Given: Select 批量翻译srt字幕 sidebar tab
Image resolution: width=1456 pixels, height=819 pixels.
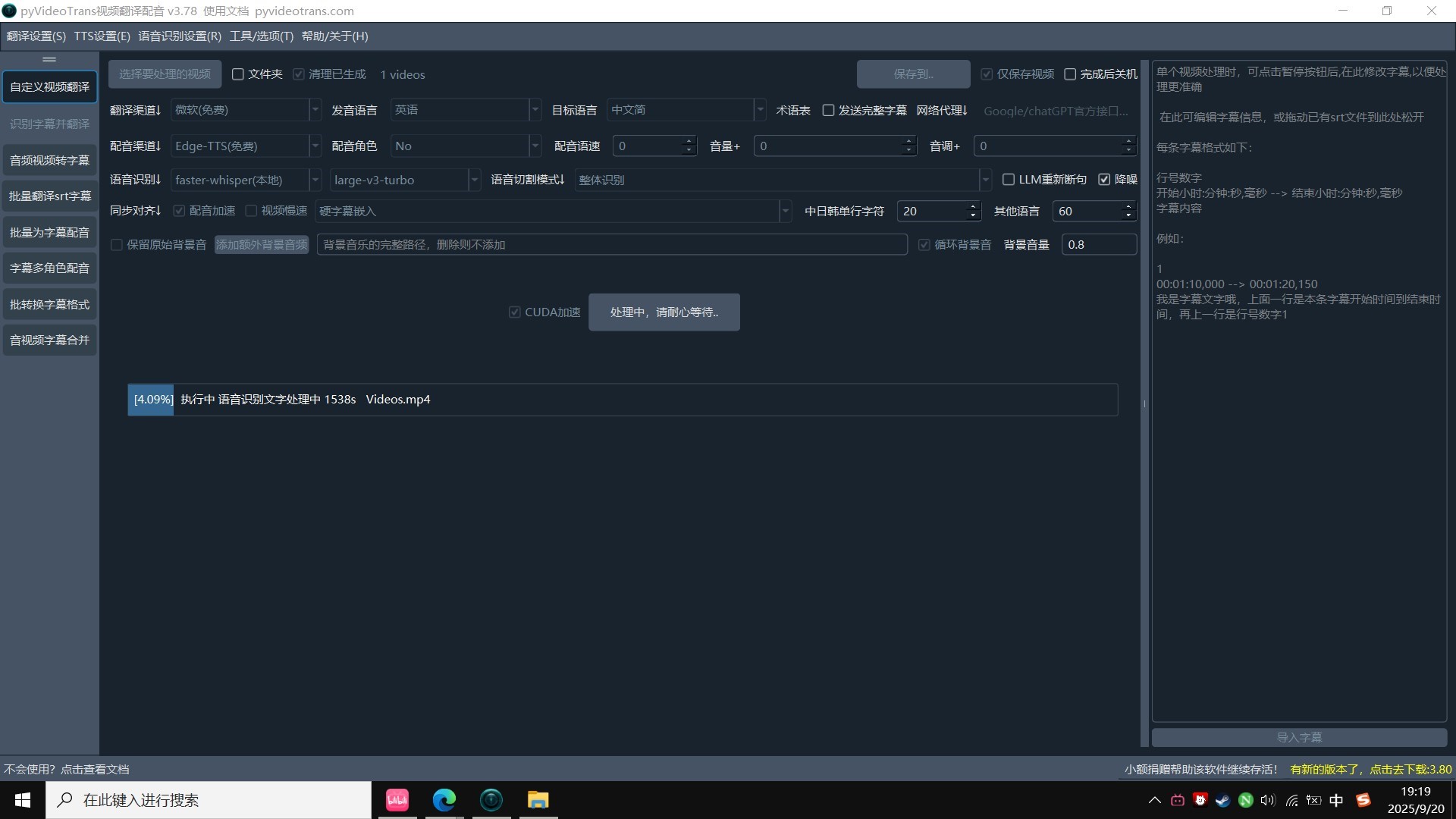Looking at the screenshot, I should click(49, 196).
